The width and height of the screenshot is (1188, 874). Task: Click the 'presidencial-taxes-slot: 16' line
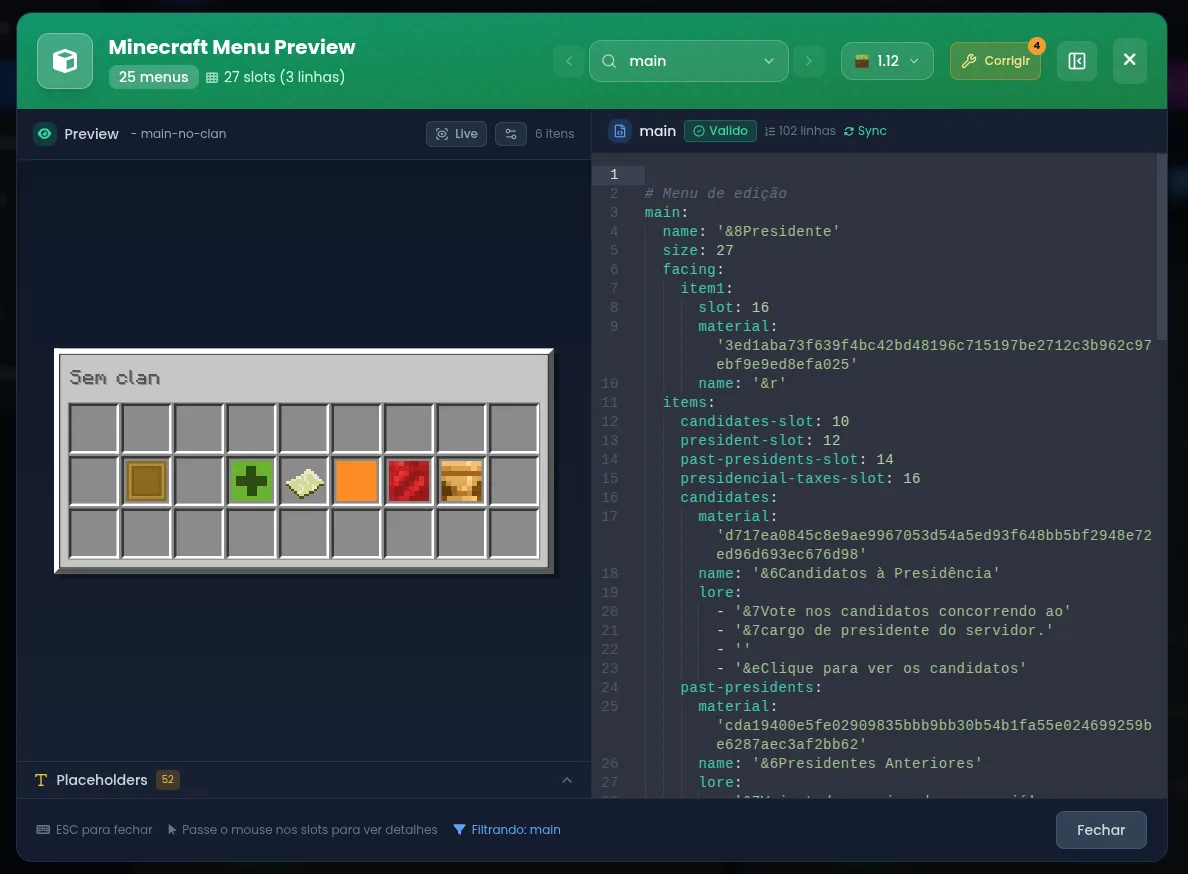tap(800, 479)
